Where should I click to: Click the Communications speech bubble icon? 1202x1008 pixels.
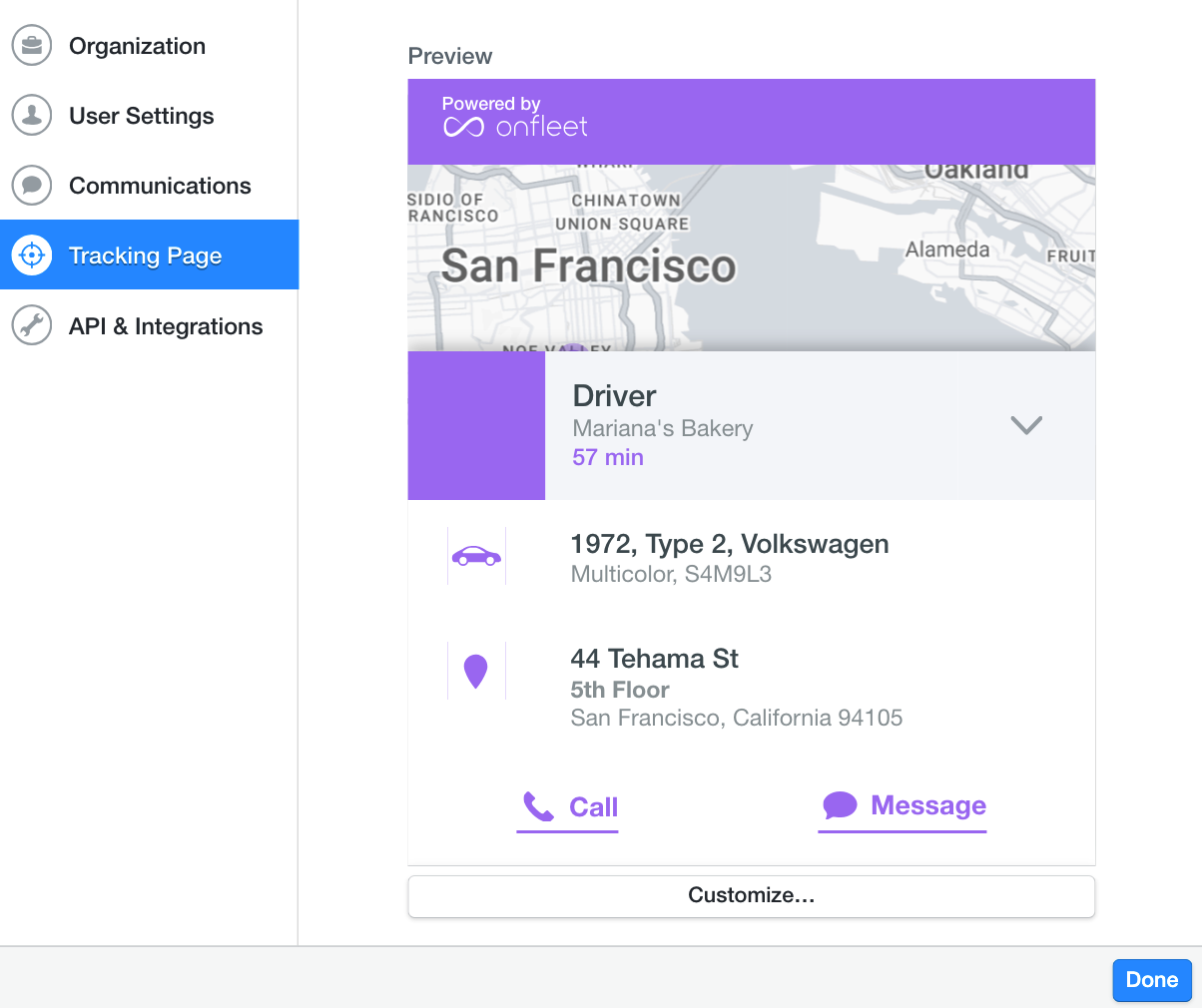(32, 186)
